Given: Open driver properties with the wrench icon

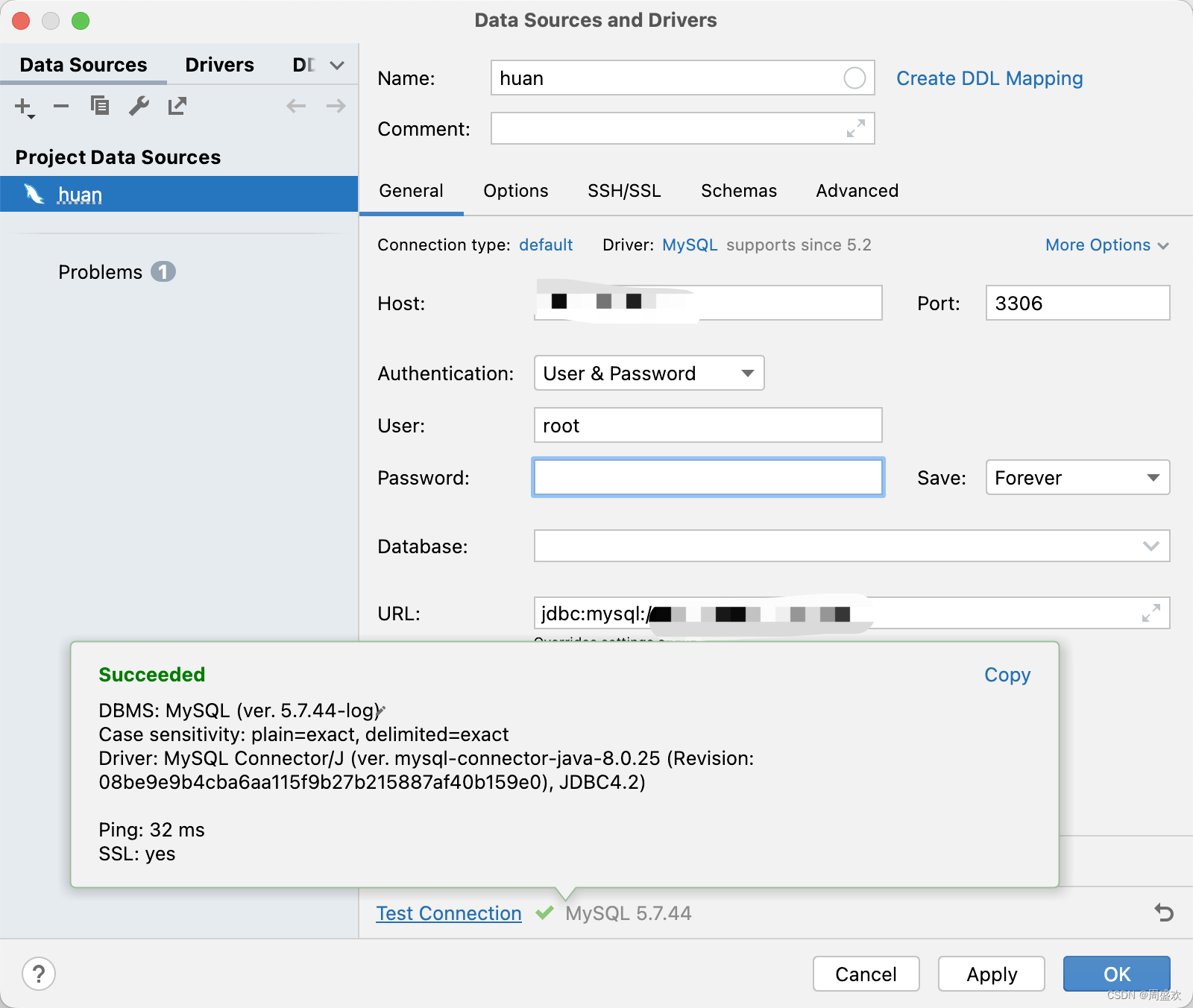Looking at the screenshot, I should pyautogui.click(x=139, y=106).
